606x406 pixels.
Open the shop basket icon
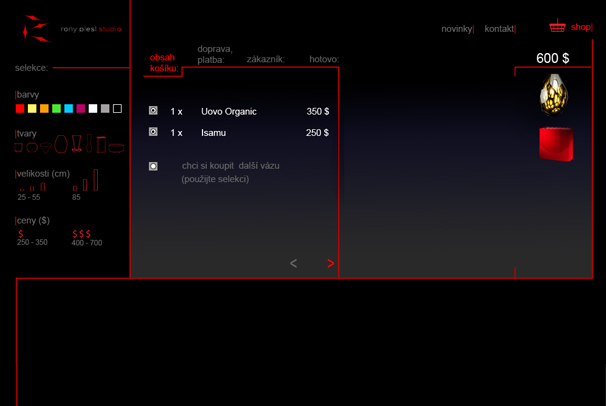[557, 27]
